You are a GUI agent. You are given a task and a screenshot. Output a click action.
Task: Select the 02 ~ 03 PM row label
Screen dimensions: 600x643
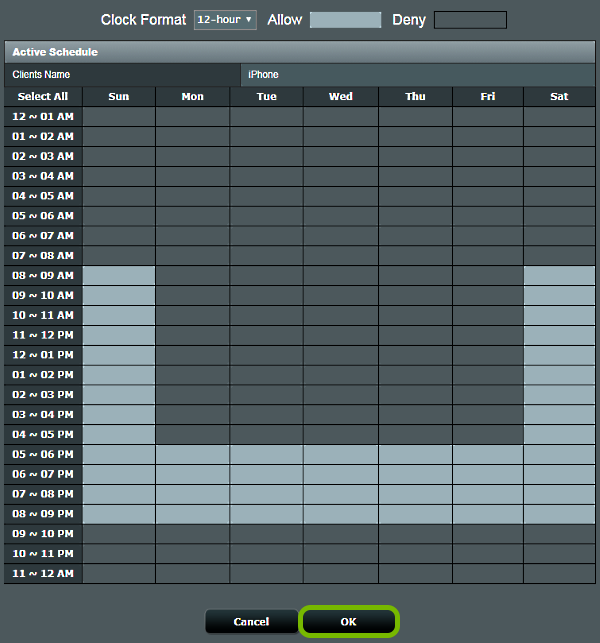[43, 395]
